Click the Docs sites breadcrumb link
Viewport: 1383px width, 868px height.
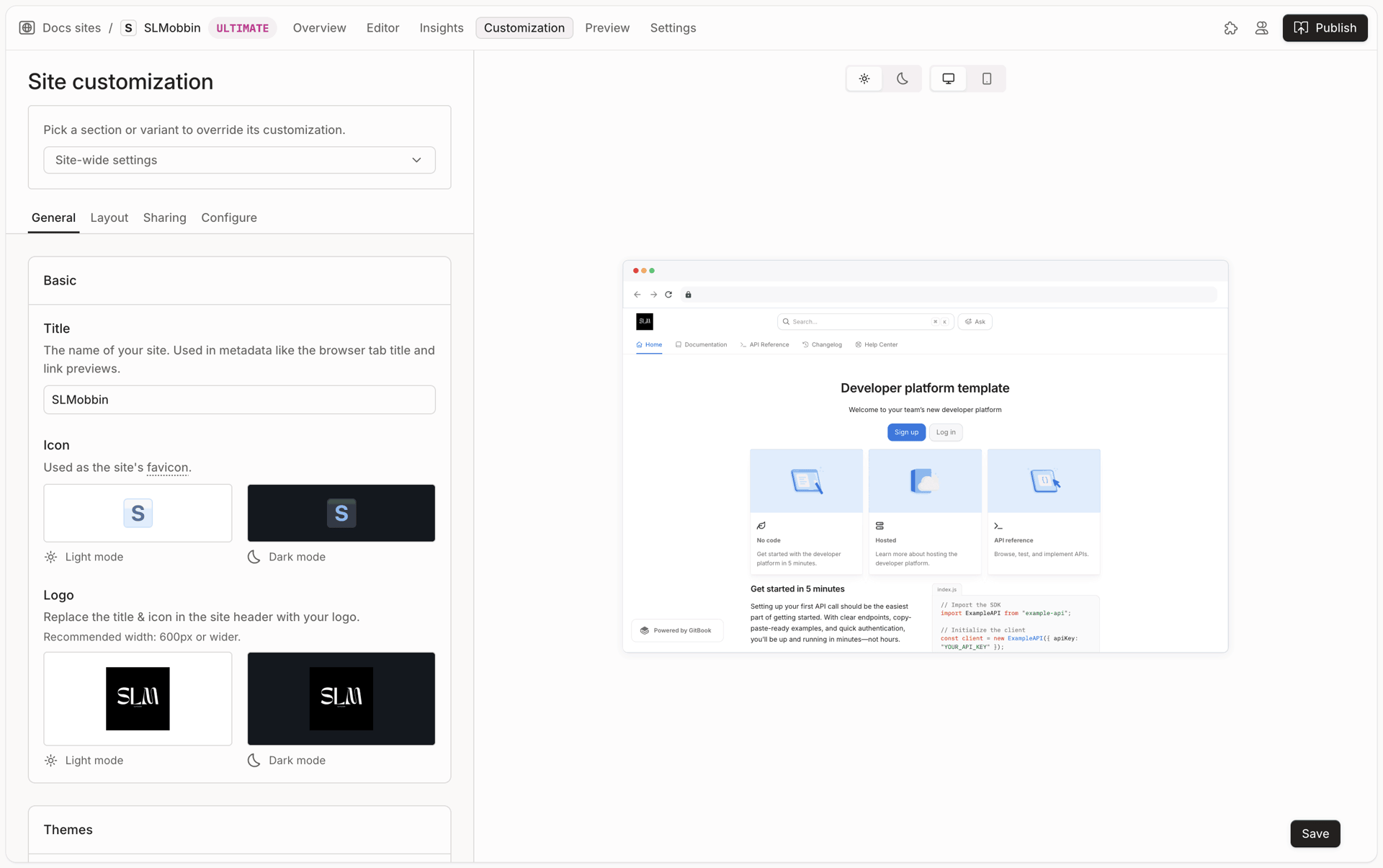pyautogui.click(x=71, y=28)
